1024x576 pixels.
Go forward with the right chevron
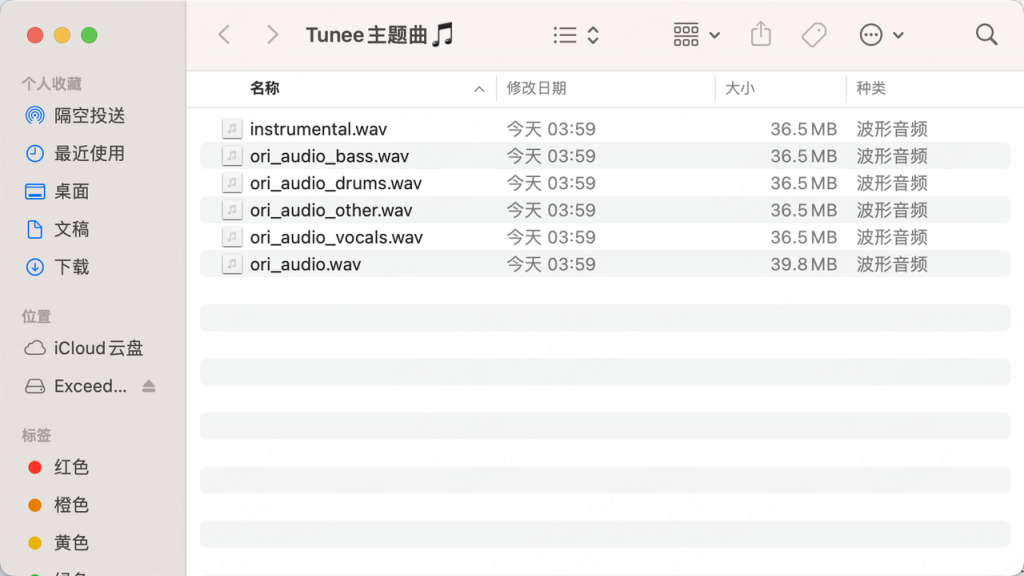click(x=272, y=35)
